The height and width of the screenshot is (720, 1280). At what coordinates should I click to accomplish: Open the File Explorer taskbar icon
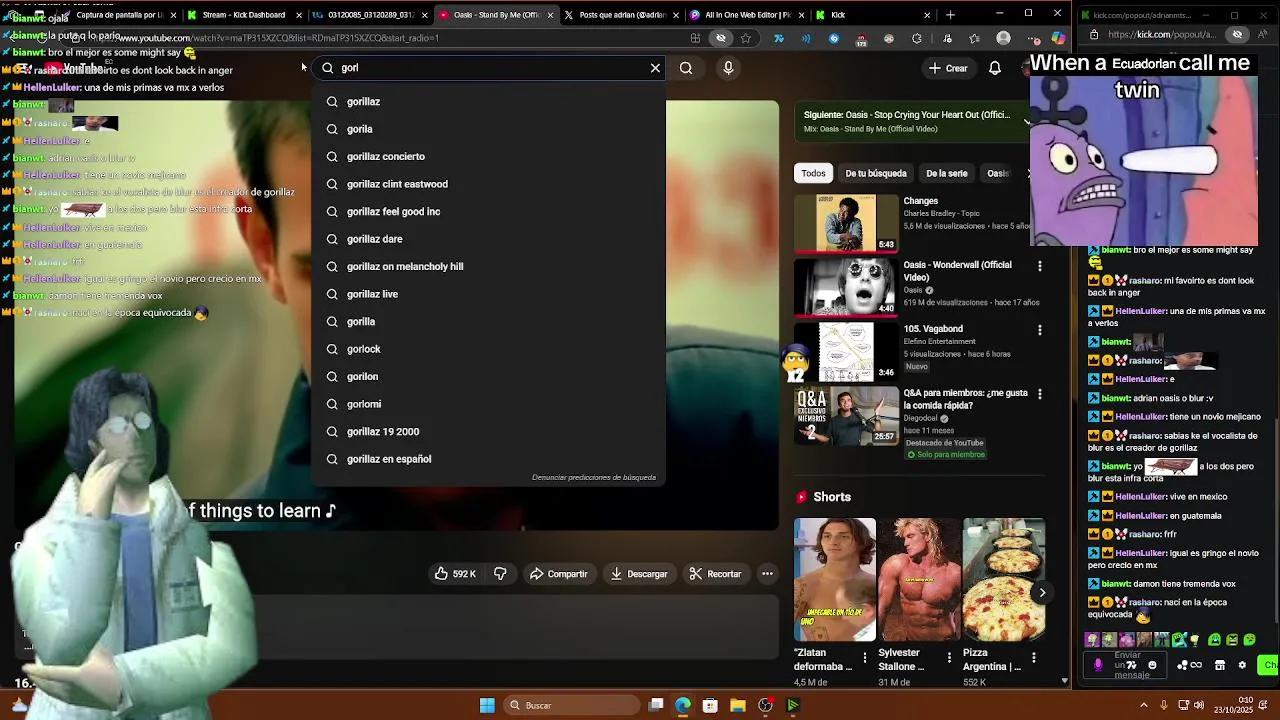737,705
